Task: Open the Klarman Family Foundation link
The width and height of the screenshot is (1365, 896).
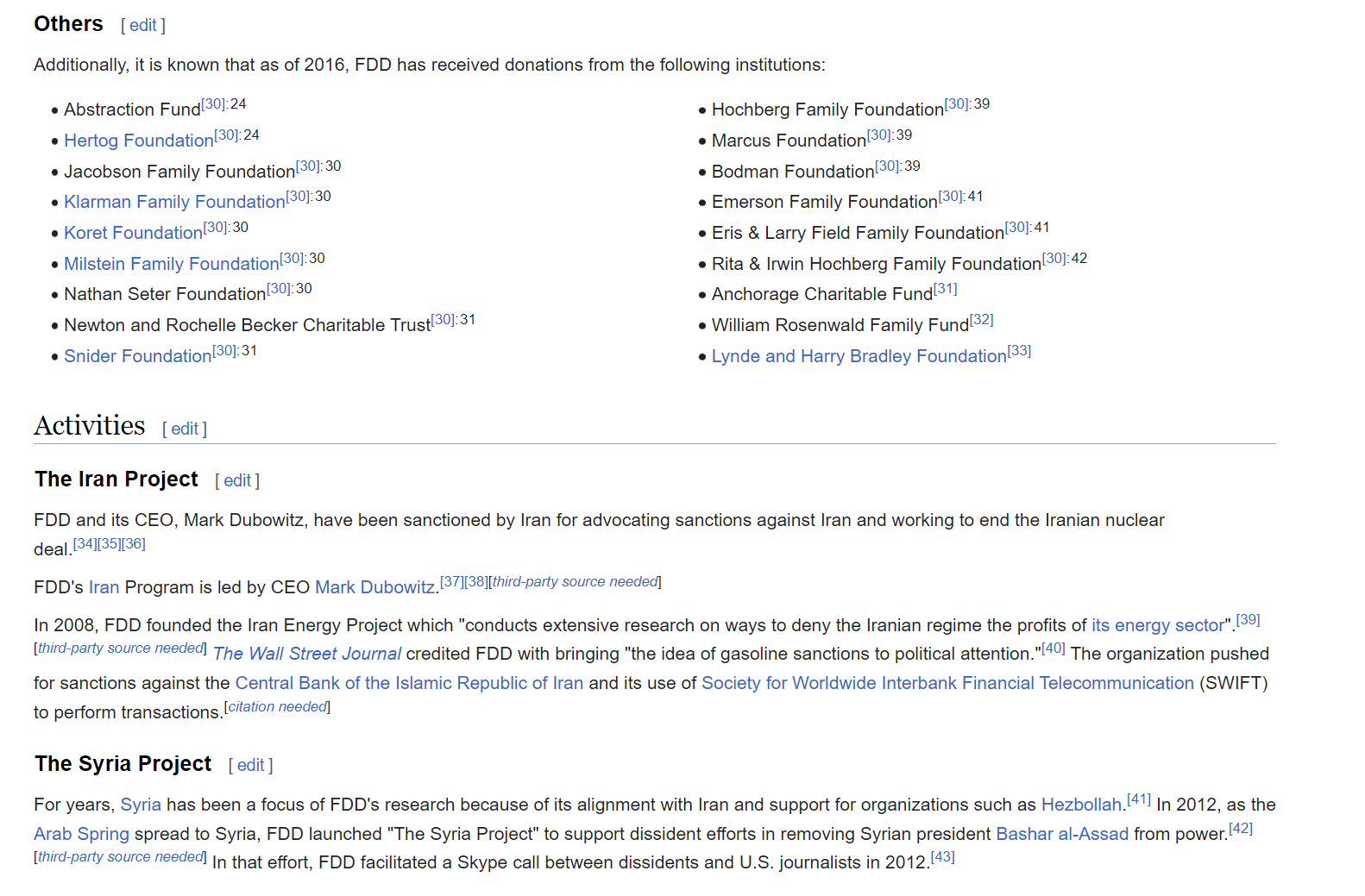Action: pyautogui.click(x=174, y=202)
